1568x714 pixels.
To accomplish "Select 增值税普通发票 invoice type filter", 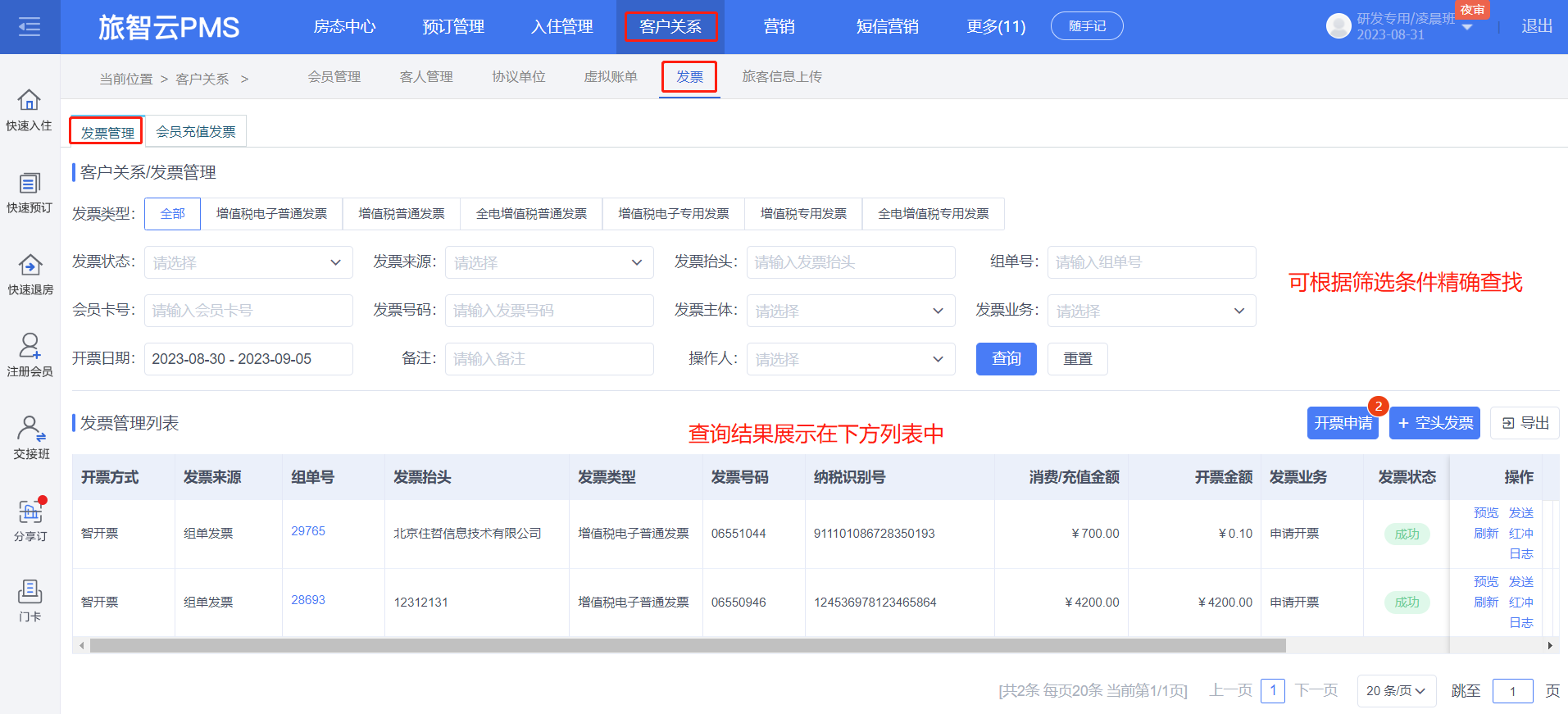I will 402,214.
